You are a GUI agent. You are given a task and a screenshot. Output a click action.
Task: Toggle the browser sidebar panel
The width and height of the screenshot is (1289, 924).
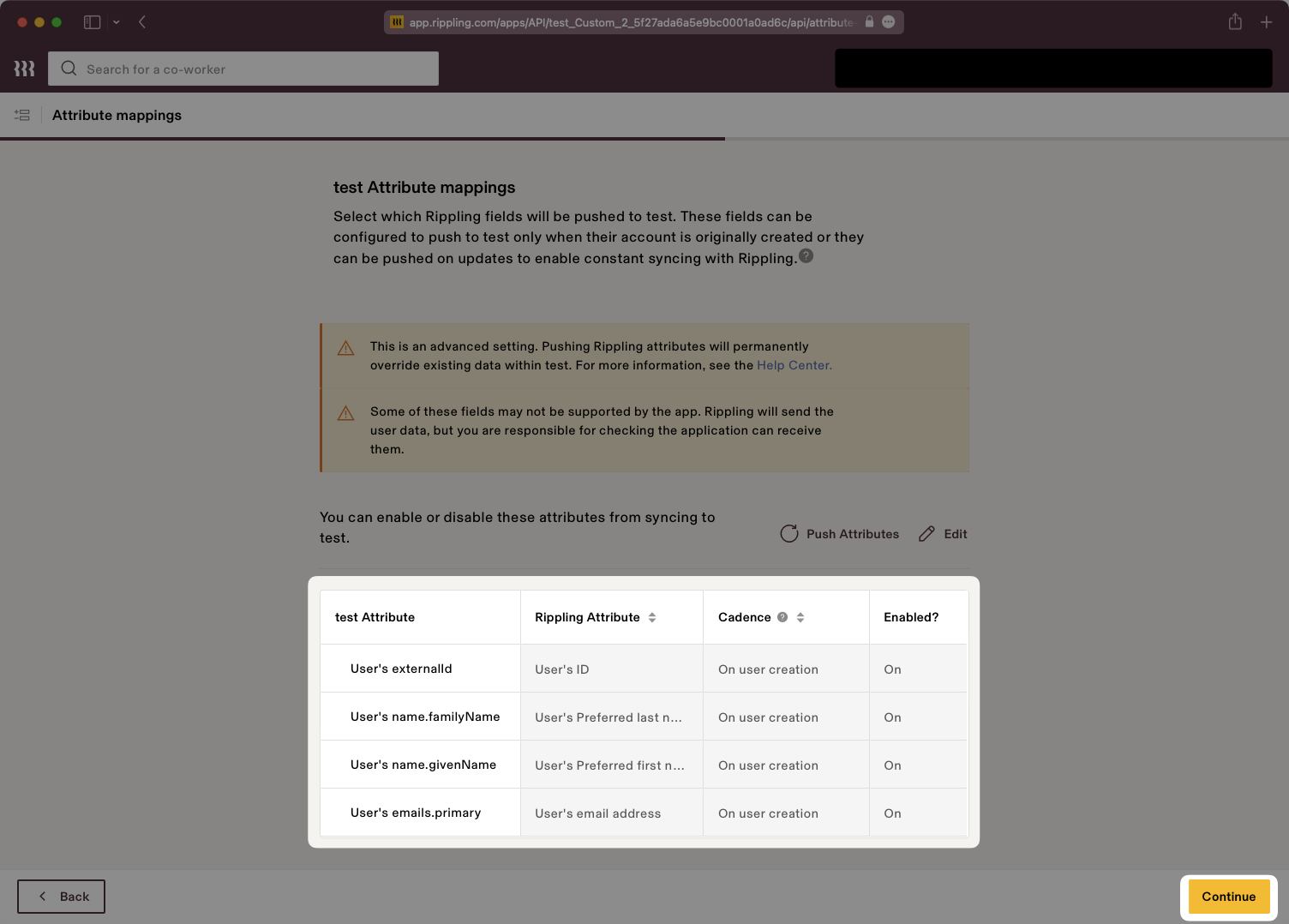92,22
